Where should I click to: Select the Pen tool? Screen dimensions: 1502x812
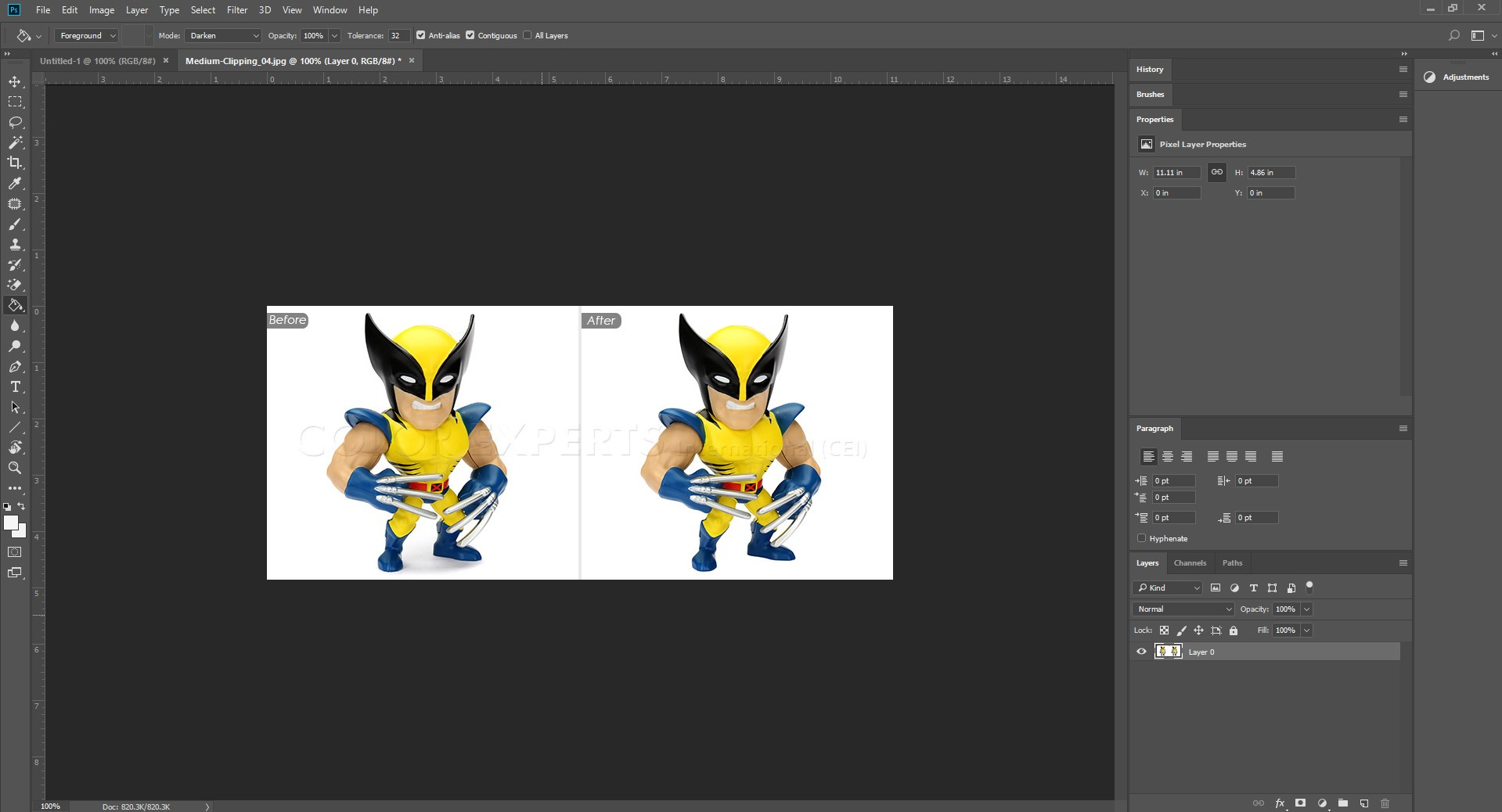(15, 367)
